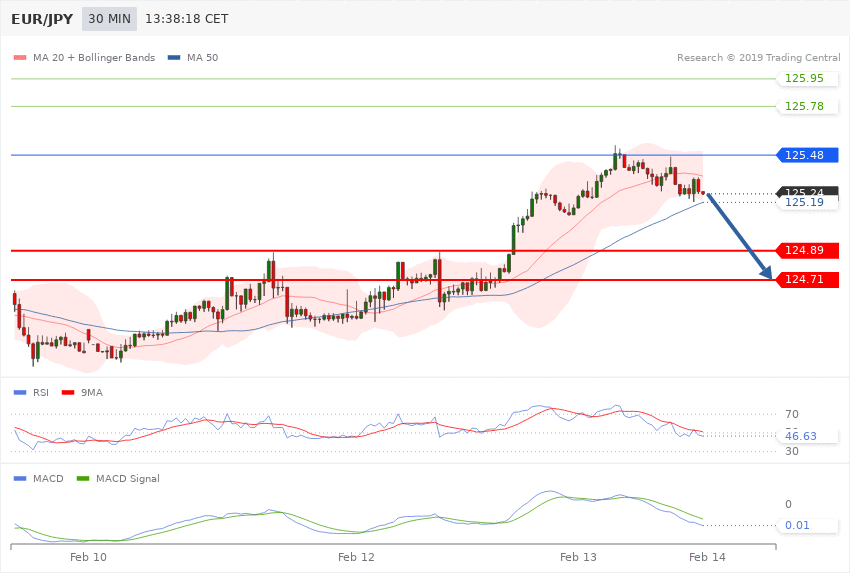Click the 0.01 MACD value label

(808, 525)
